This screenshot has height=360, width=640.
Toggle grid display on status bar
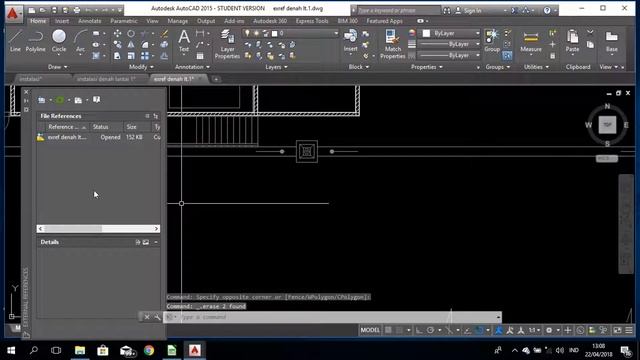tap(388, 330)
